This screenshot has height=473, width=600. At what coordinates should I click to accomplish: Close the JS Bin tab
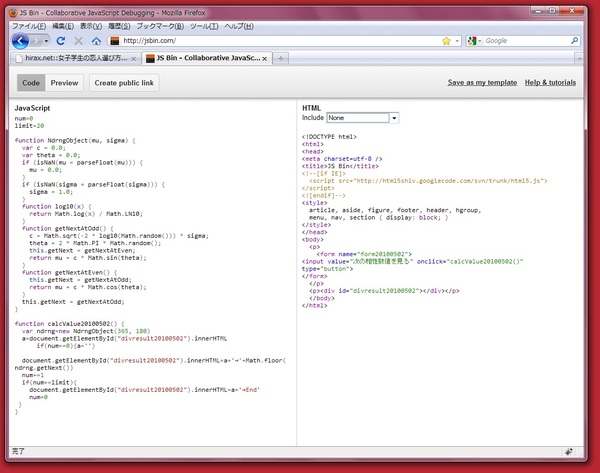pos(267,59)
